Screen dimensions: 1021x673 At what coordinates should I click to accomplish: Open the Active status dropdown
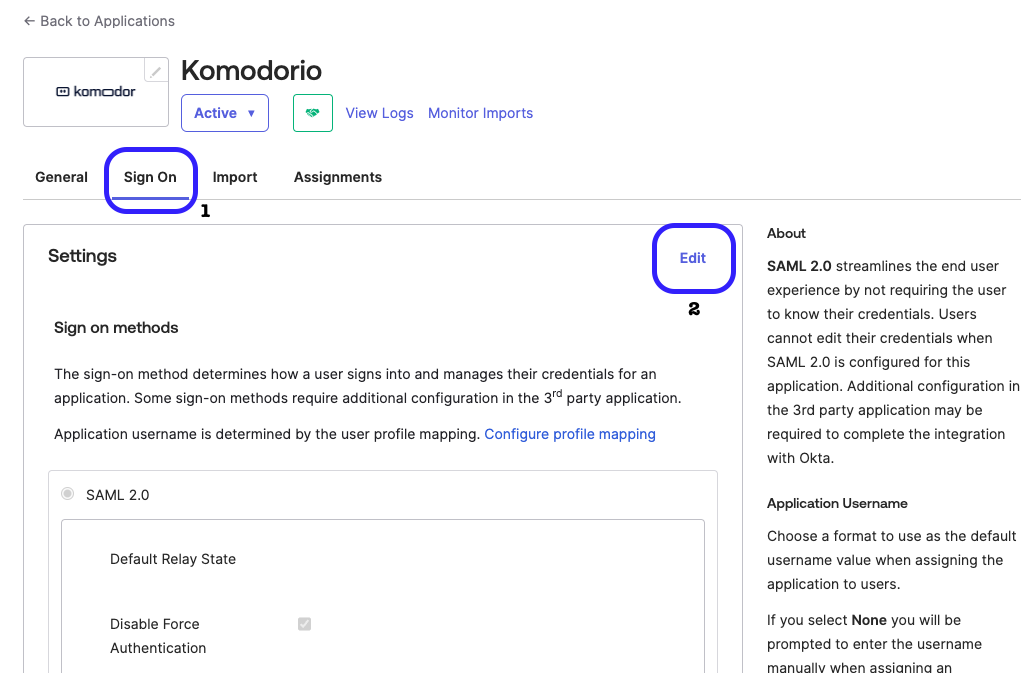[225, 113]
